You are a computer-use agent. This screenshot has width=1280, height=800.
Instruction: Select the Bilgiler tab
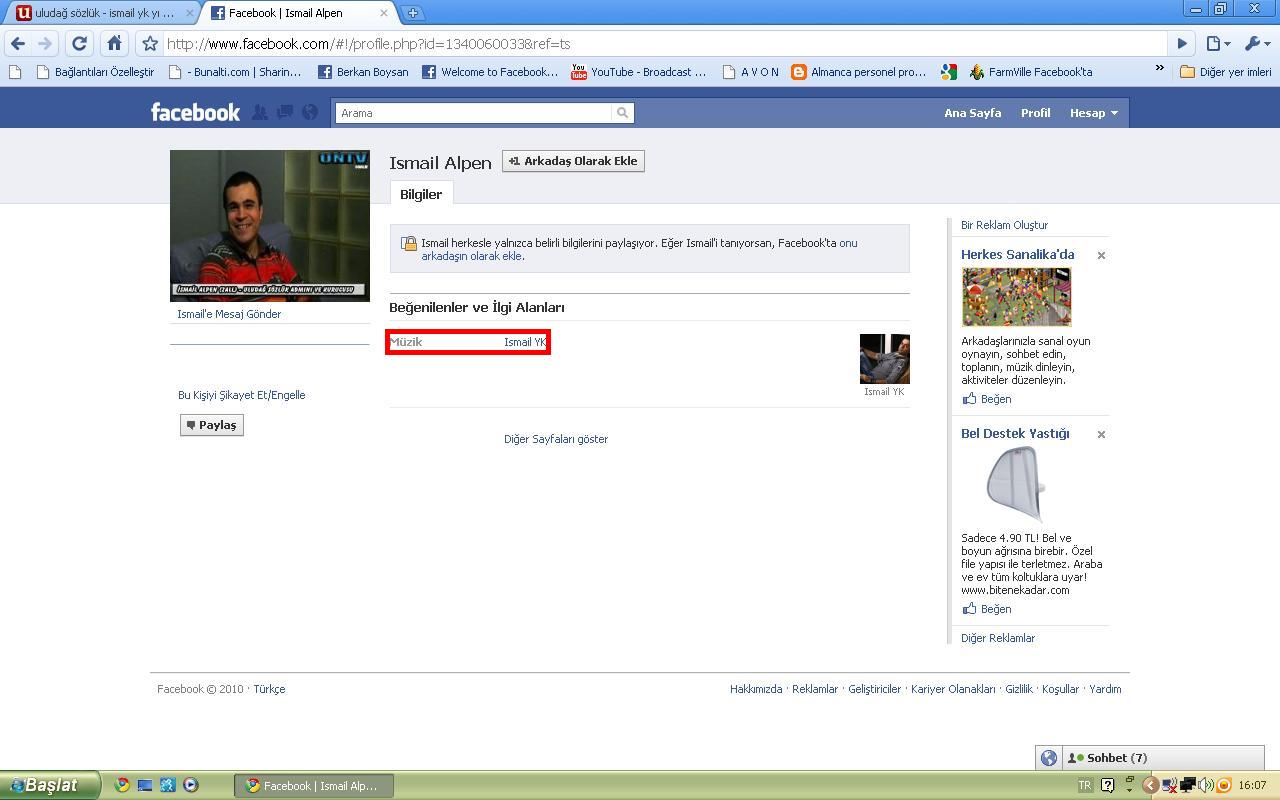click(421, 194)
